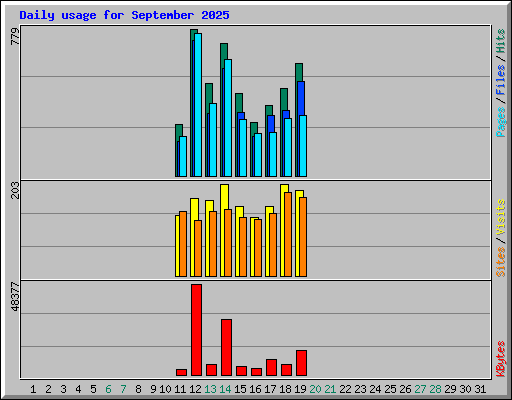Image resolution: width=512 pixels, height=400 pixels.
Task: Click day label 17 on the x-axis
Action: click(270, 389)
